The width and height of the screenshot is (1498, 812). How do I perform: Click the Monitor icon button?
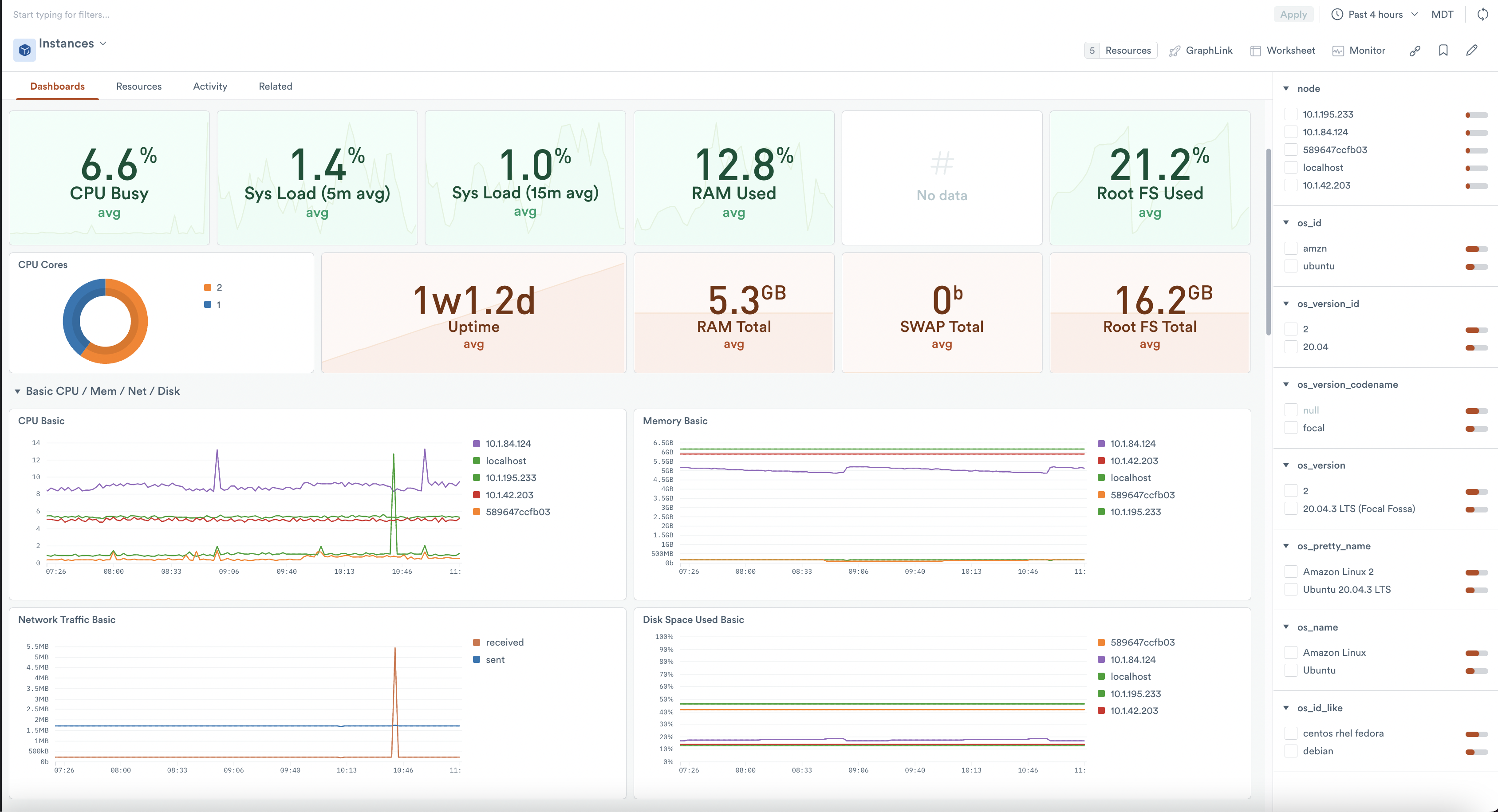coord(1338,51)
